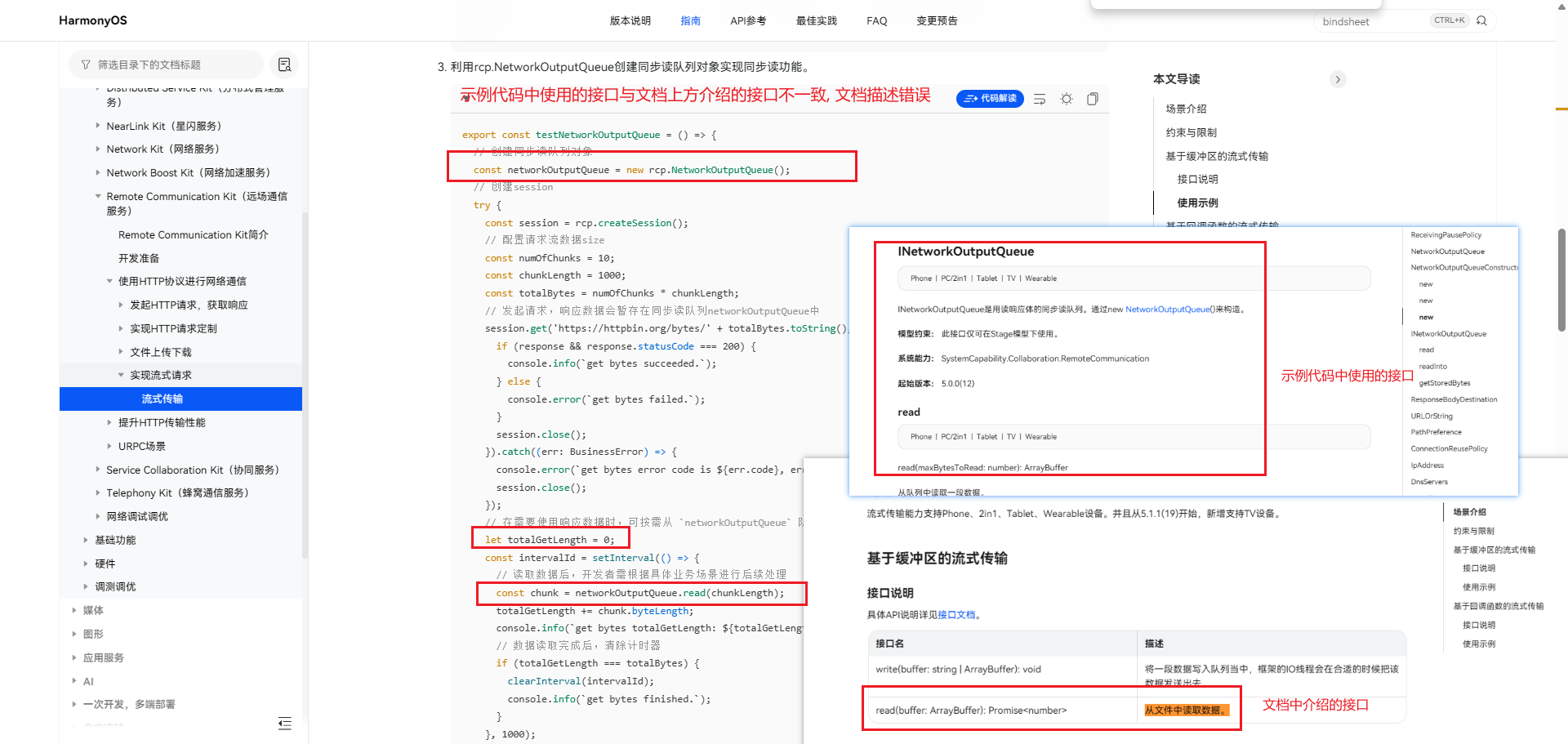The width and height of the screenshot is (1568, 744).
Task: Collapse the 本文导读 panel with chevron
Action: coord(1338,79)
